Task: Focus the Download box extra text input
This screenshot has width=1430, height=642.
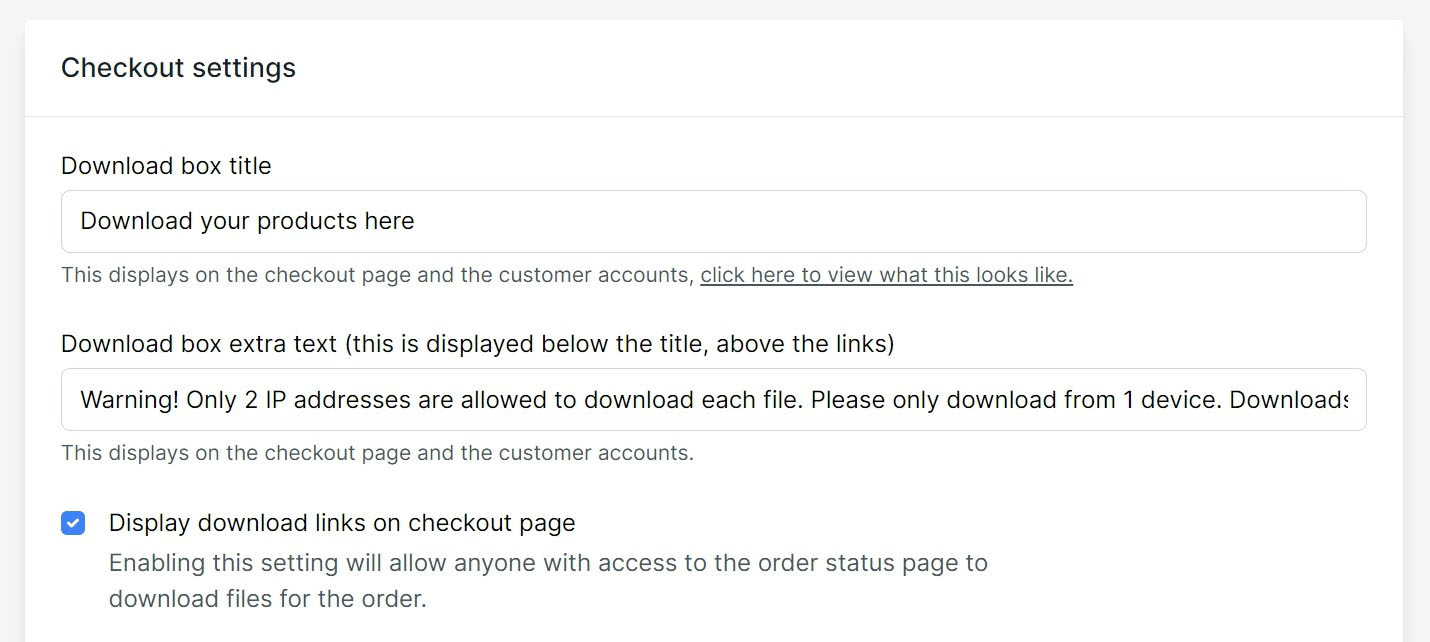Action: pyautogui.click(x=713, y=400)
